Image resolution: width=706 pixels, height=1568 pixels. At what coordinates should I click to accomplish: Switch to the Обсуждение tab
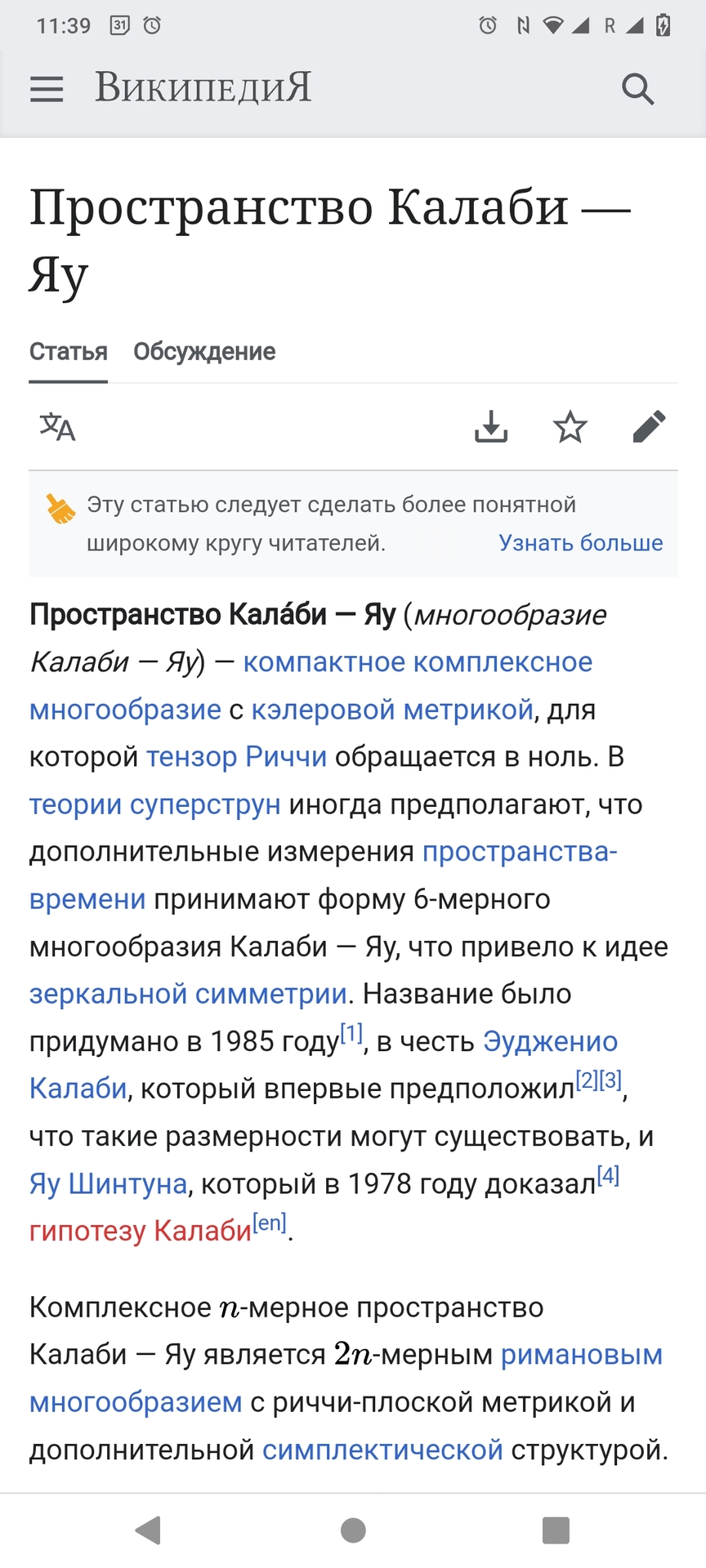coord(204,352)
